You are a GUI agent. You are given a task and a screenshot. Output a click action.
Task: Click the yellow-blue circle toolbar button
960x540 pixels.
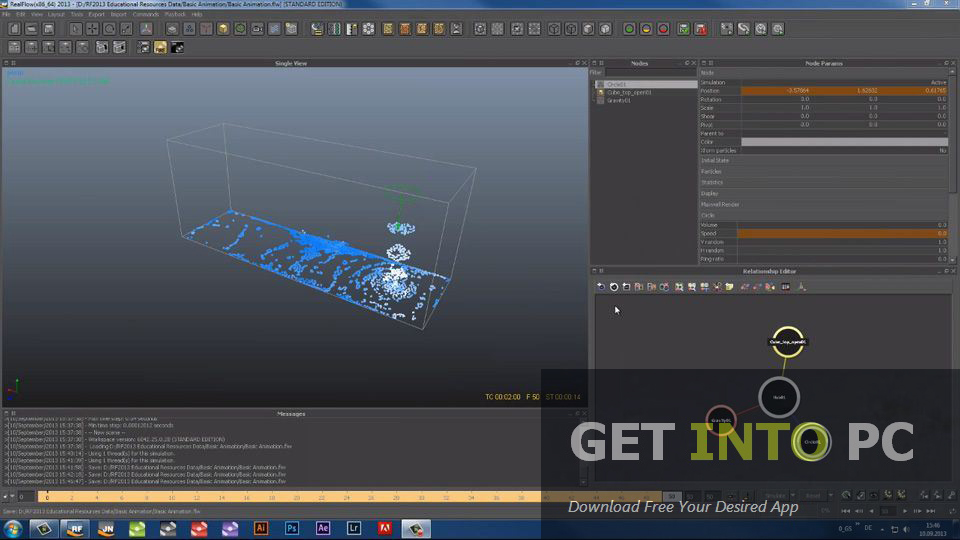646,29
